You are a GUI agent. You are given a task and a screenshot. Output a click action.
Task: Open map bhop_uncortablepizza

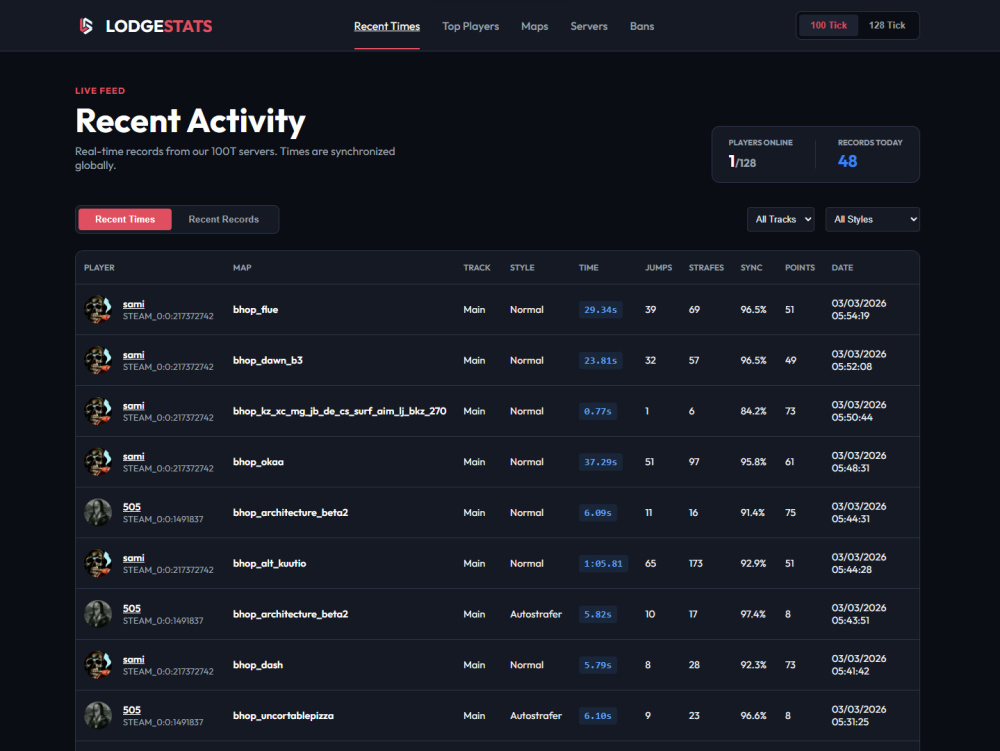283,716
